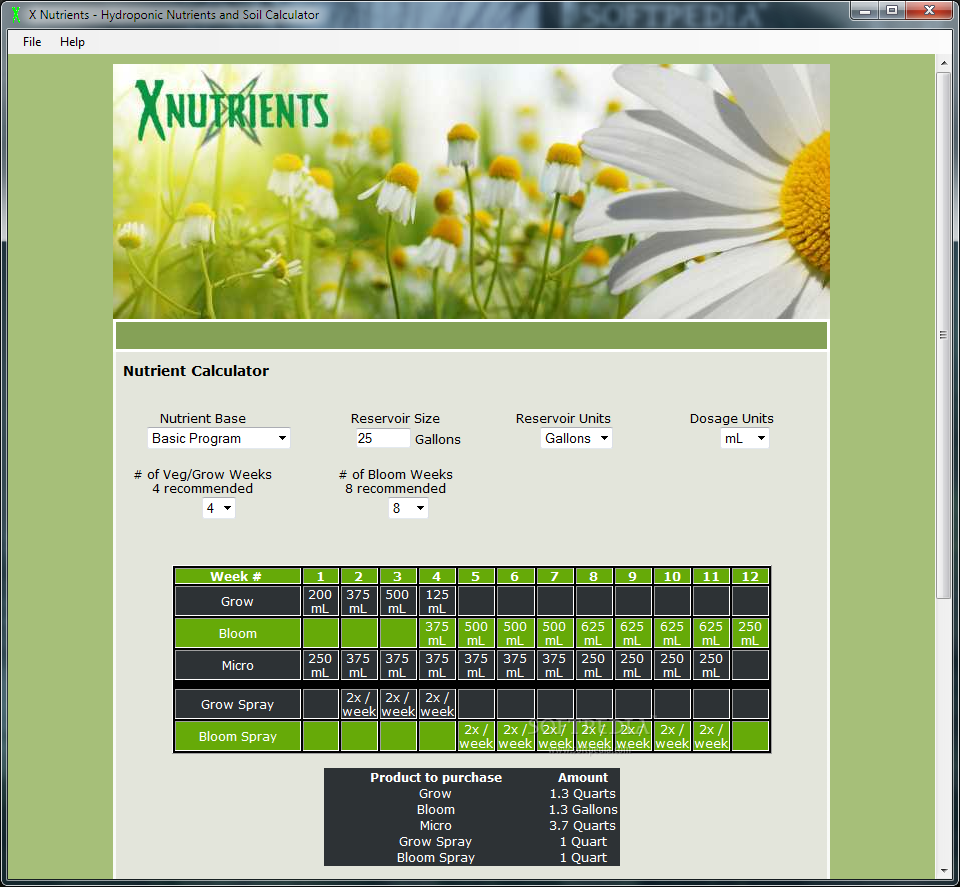Open the Help menu
This screenshot has height=887, width=960.
[x=72, y=42]
